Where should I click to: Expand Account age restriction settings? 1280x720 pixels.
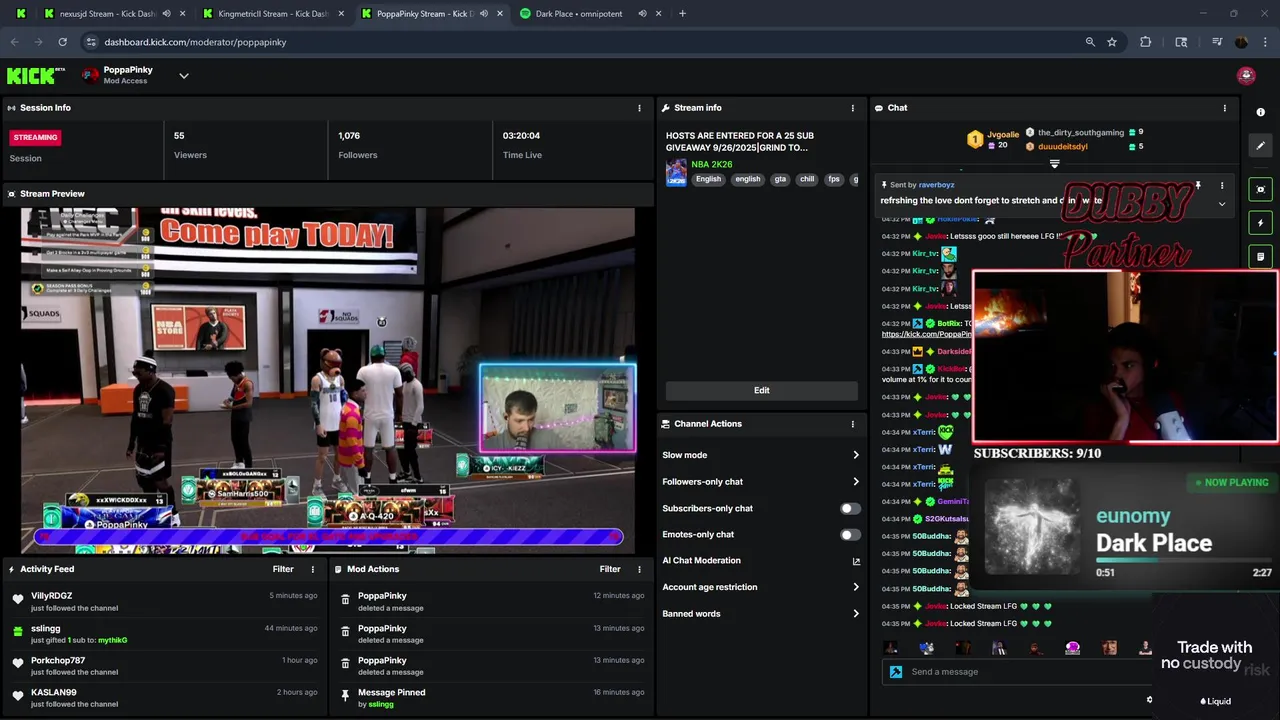(856, 587)
